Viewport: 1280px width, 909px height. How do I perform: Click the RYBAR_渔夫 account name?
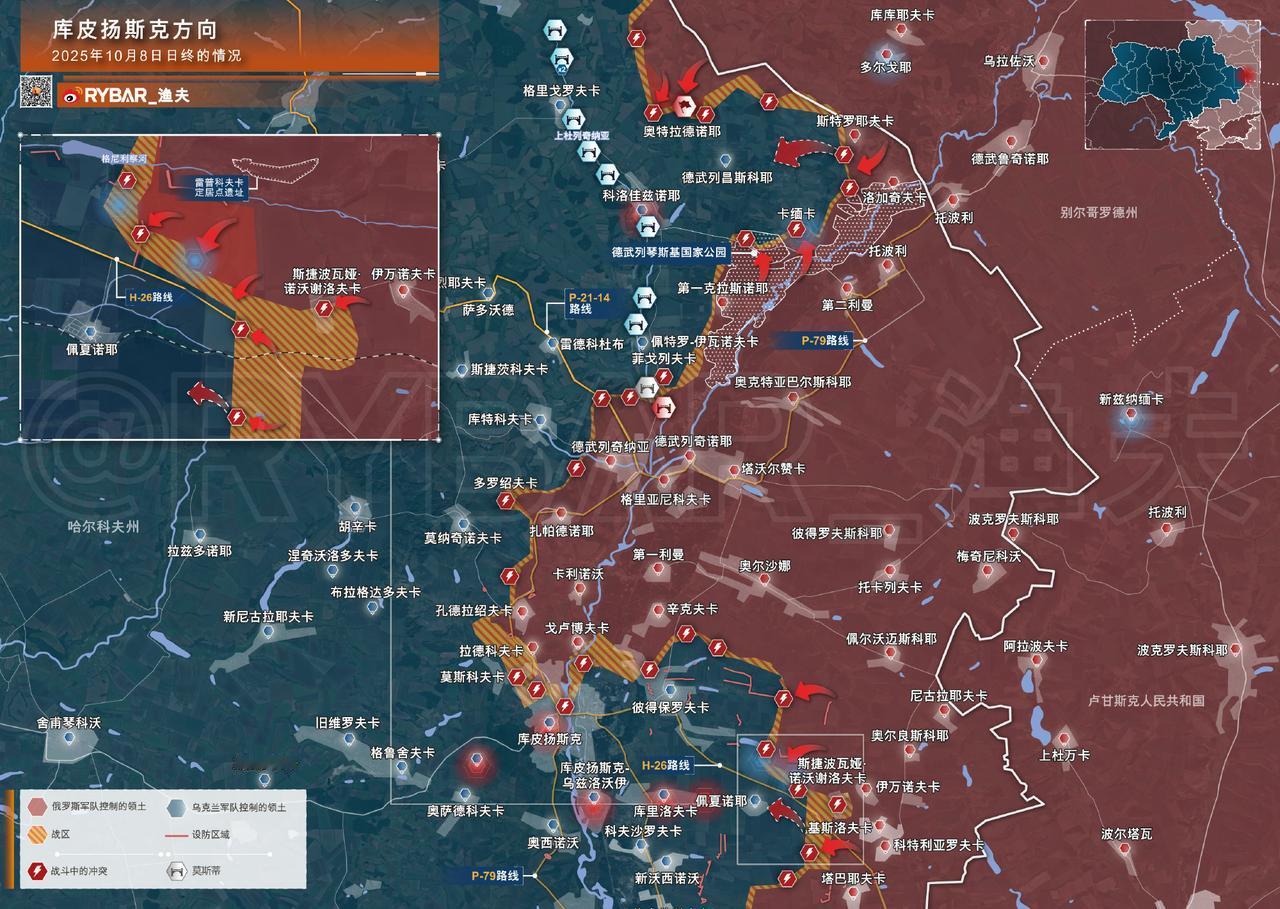point(137,96)
